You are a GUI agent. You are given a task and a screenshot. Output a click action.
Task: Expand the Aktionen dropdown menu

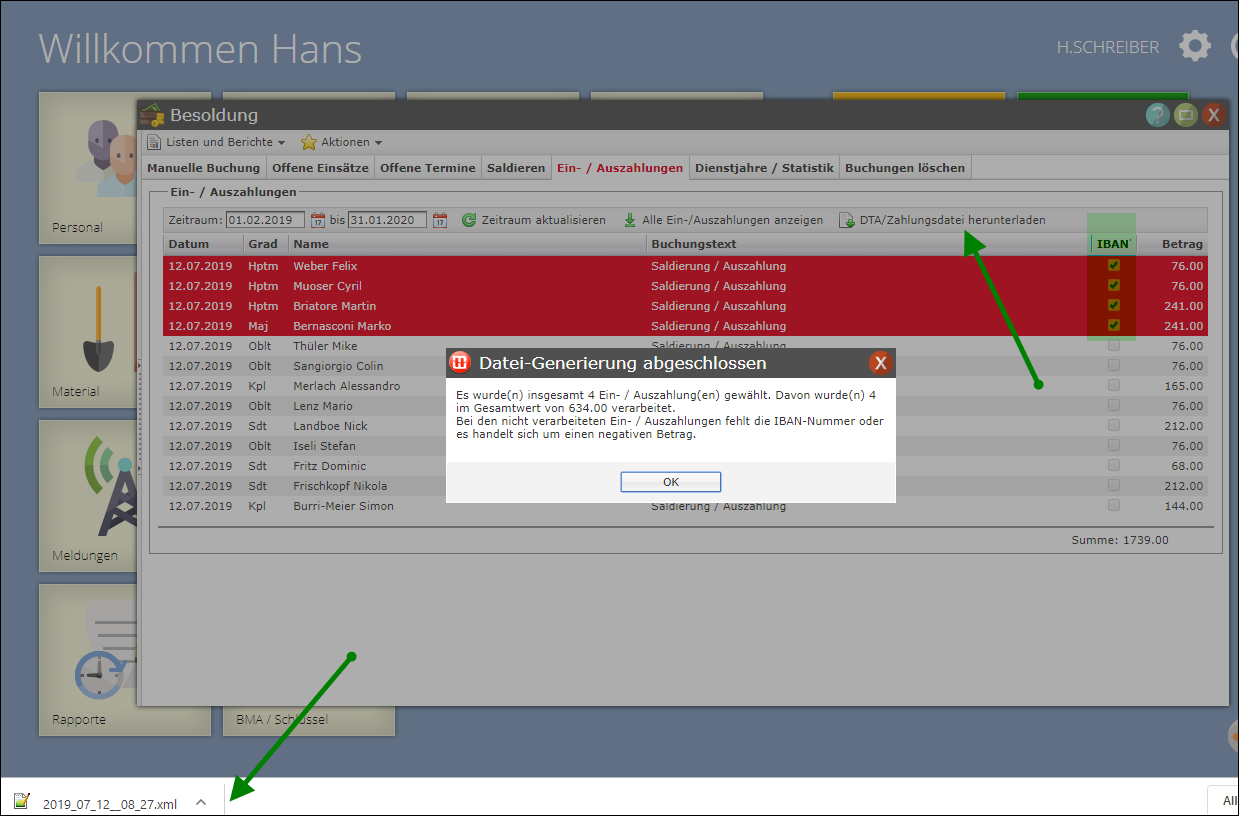(x=342, y=142)
